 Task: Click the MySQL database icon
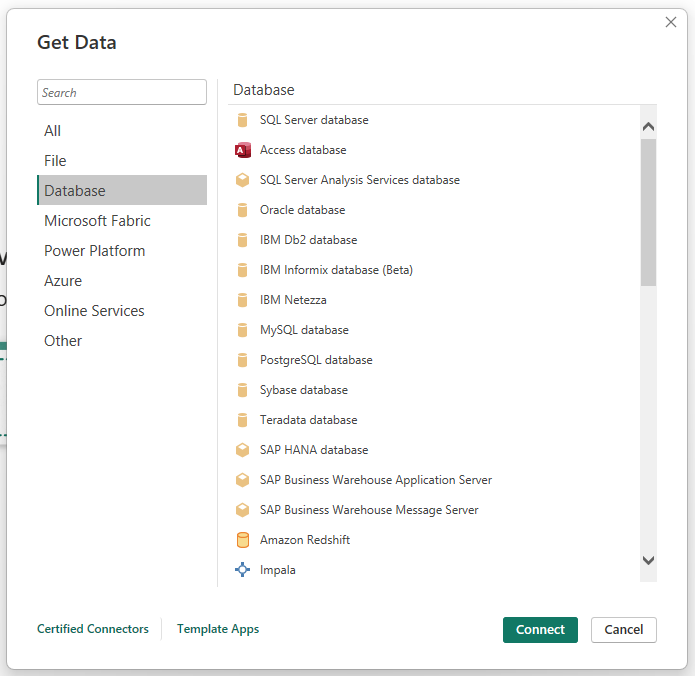[x=242, y=330]
